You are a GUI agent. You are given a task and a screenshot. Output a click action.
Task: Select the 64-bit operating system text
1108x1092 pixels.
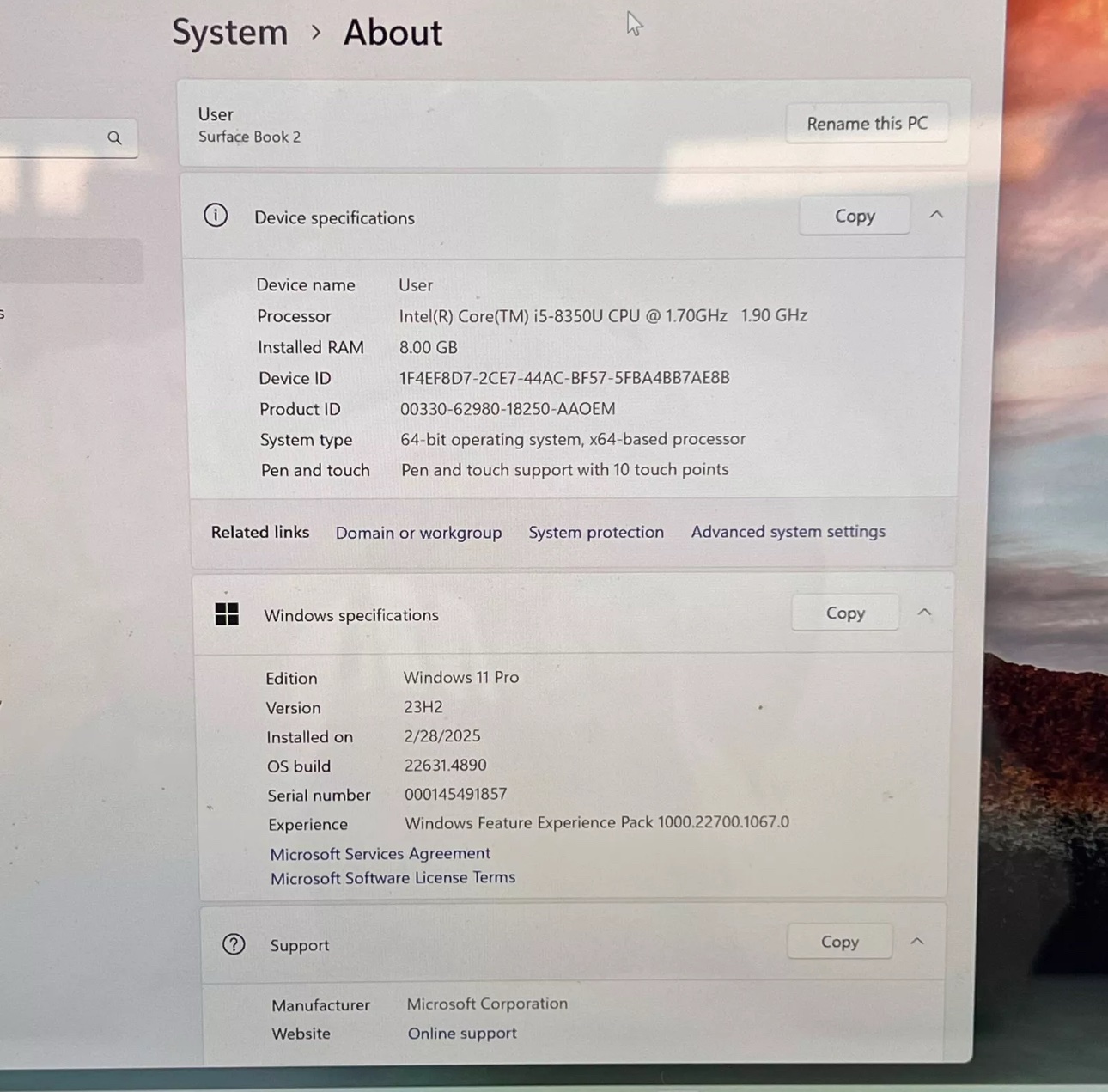point(573,439)
